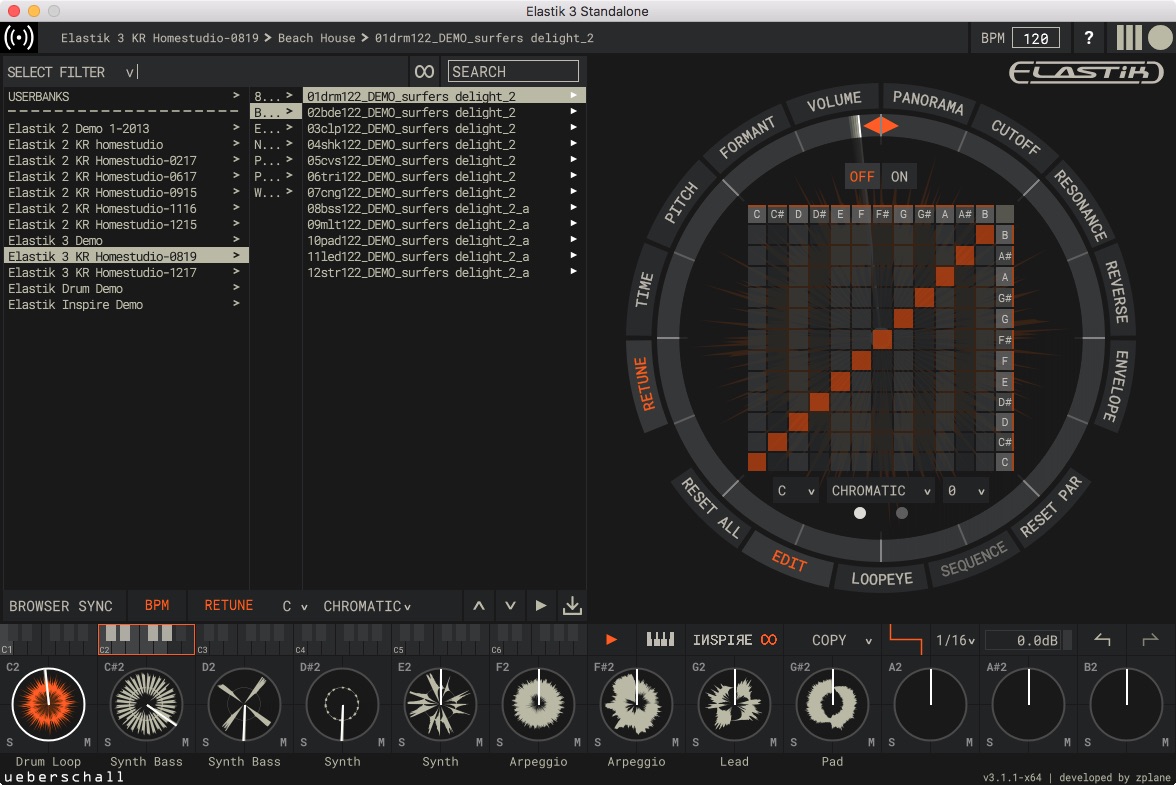Click the Lead G2 sample knob
This screenshot has height=785, width=1176.
tap(734, 704)
